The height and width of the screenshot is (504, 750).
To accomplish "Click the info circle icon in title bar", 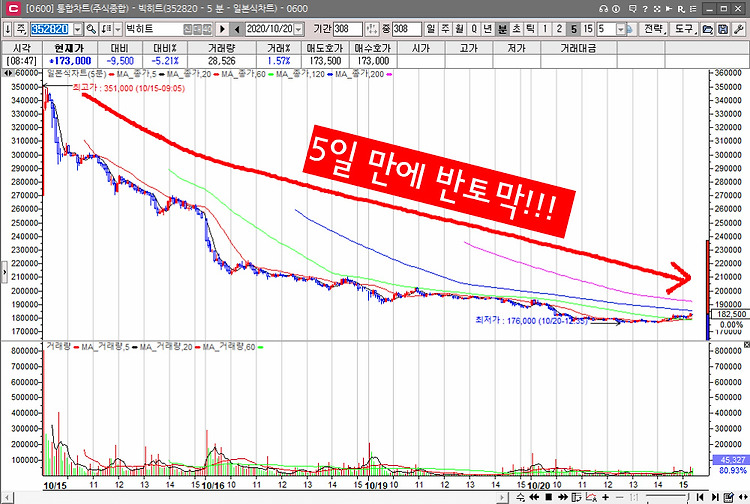I will pos(616,9).
